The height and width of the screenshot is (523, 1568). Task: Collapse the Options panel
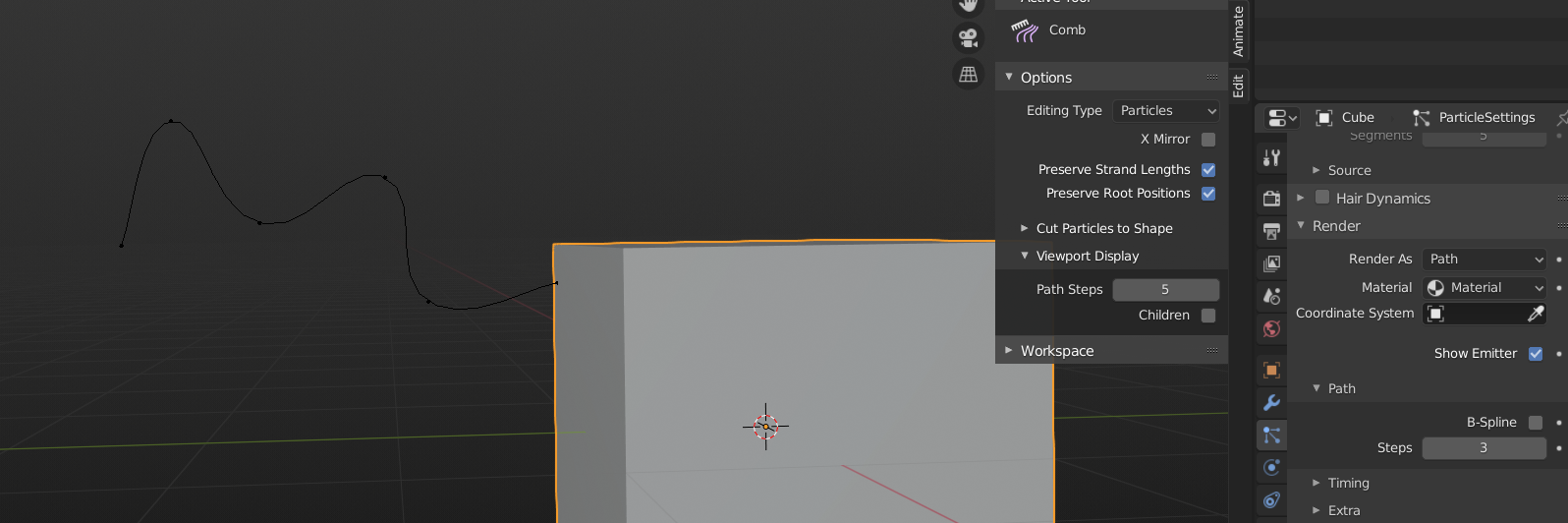[x=1009, y=77]
